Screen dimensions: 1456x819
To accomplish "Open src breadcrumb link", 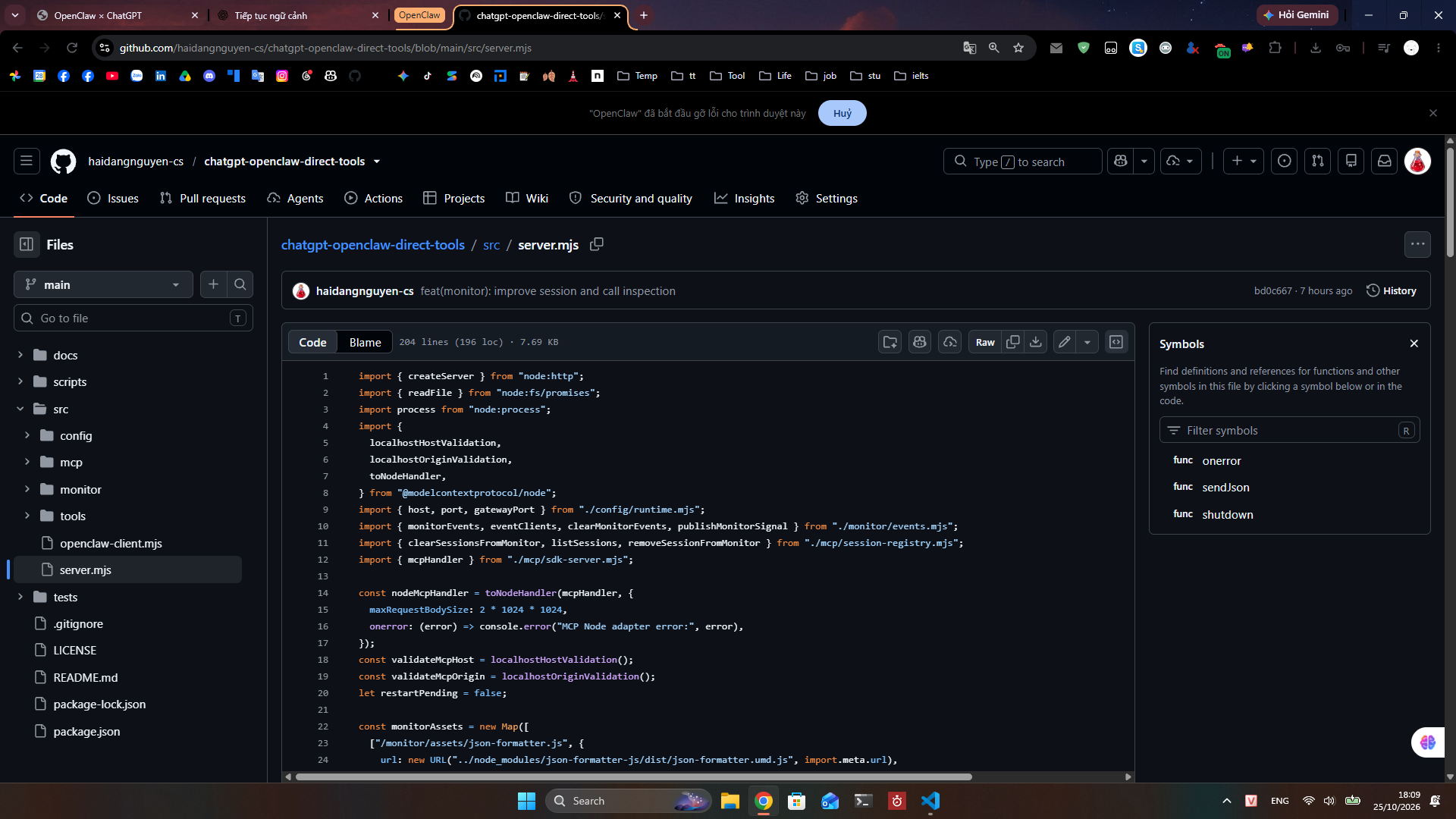I will click(x=491, y=245).
